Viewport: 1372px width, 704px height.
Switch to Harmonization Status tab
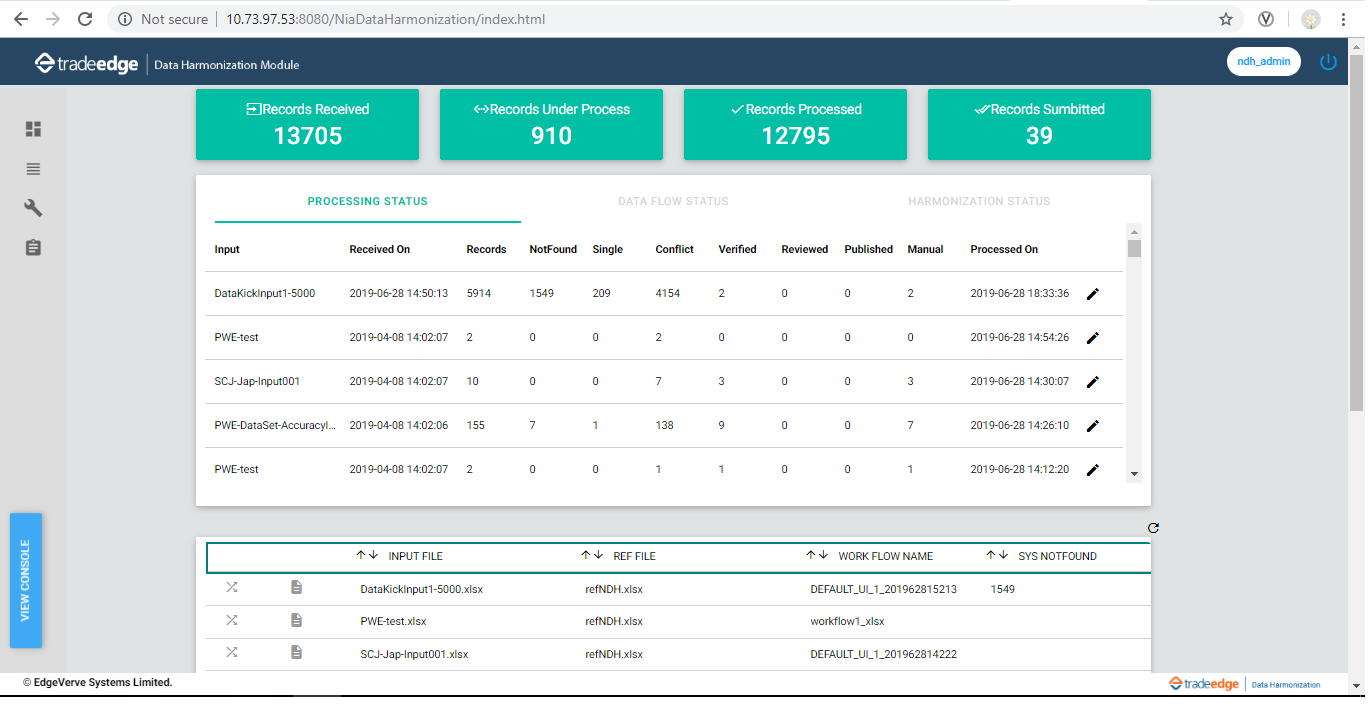point(978,202)
